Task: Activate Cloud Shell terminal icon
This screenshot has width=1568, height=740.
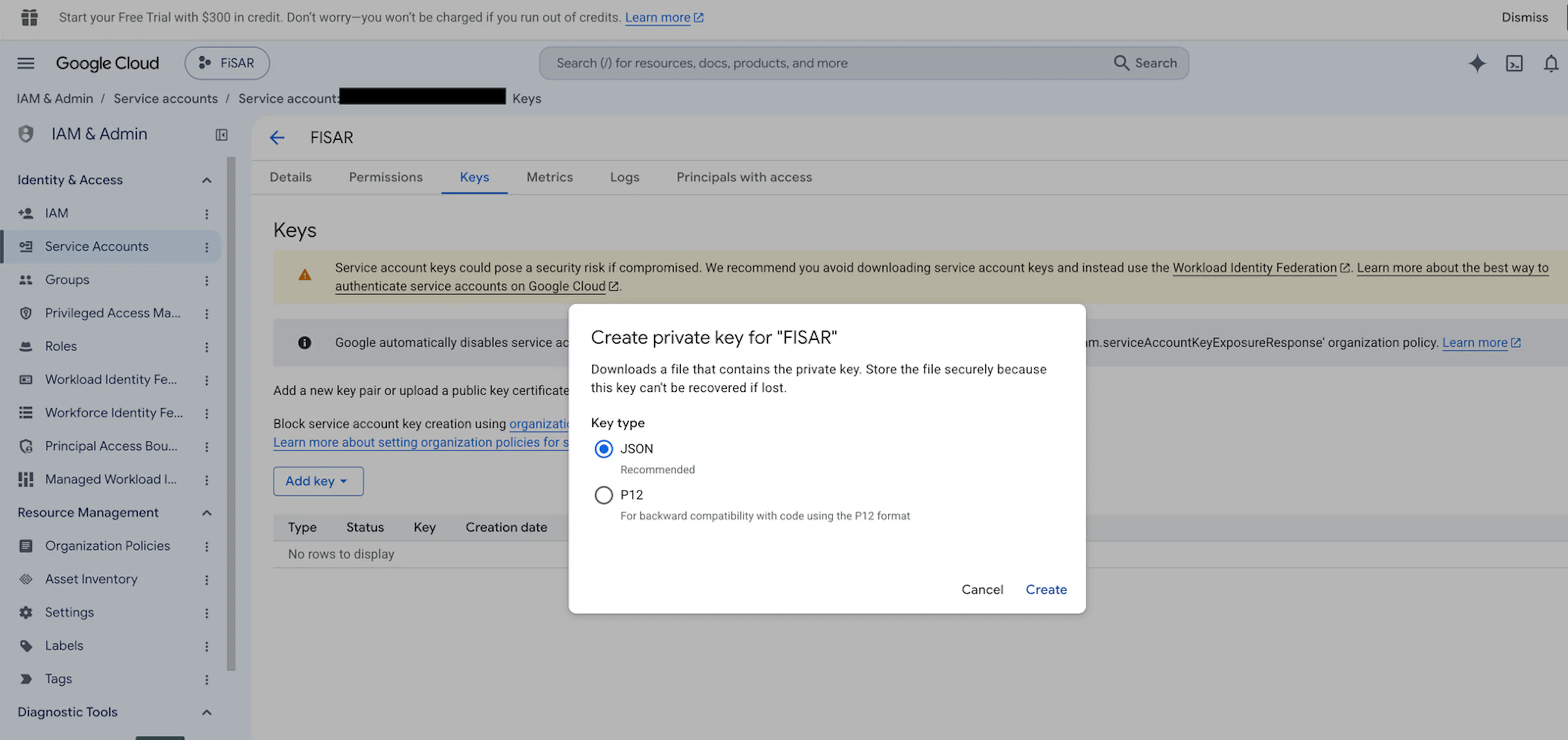Action: 1514,63
